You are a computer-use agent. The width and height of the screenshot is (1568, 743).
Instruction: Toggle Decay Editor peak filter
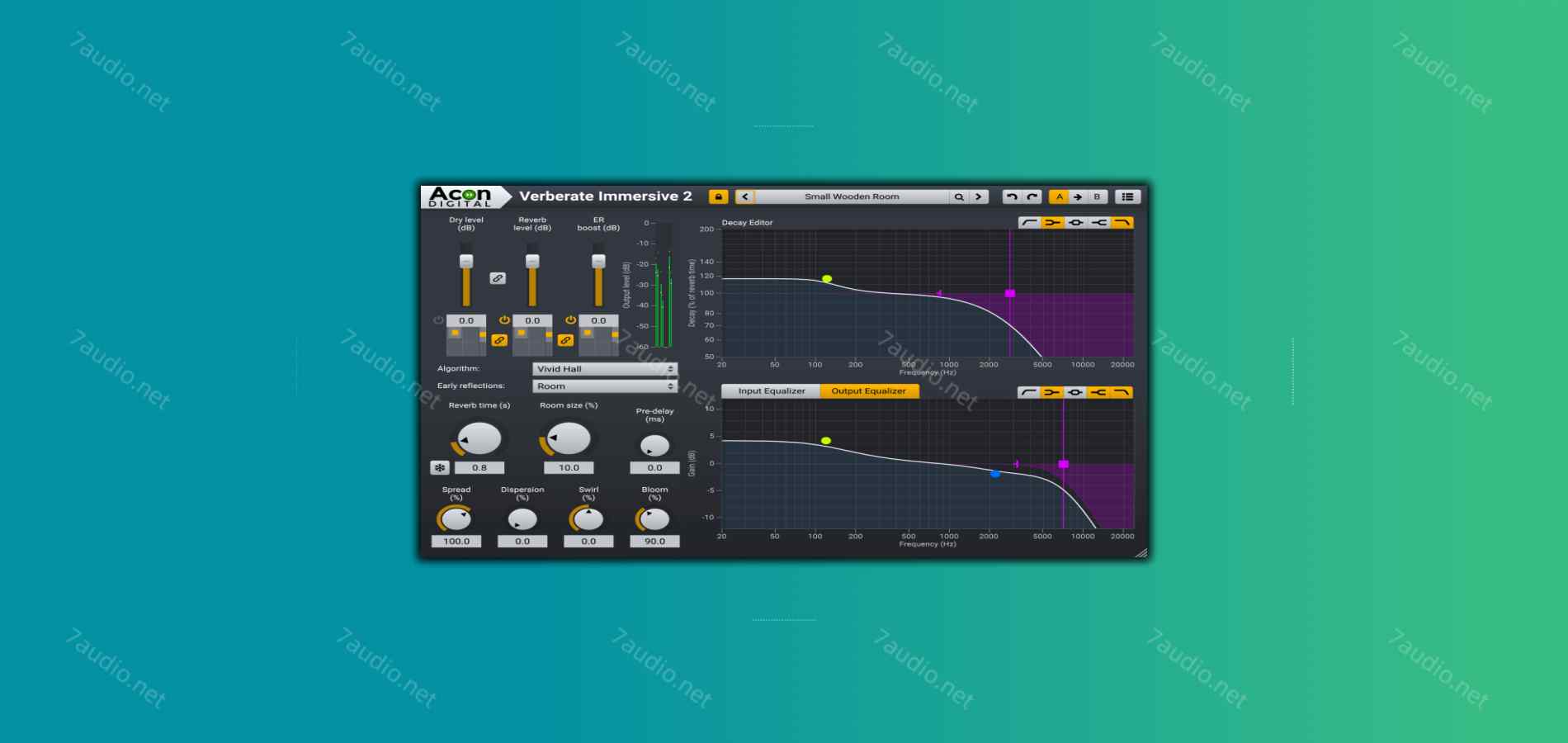[1075, 223]
